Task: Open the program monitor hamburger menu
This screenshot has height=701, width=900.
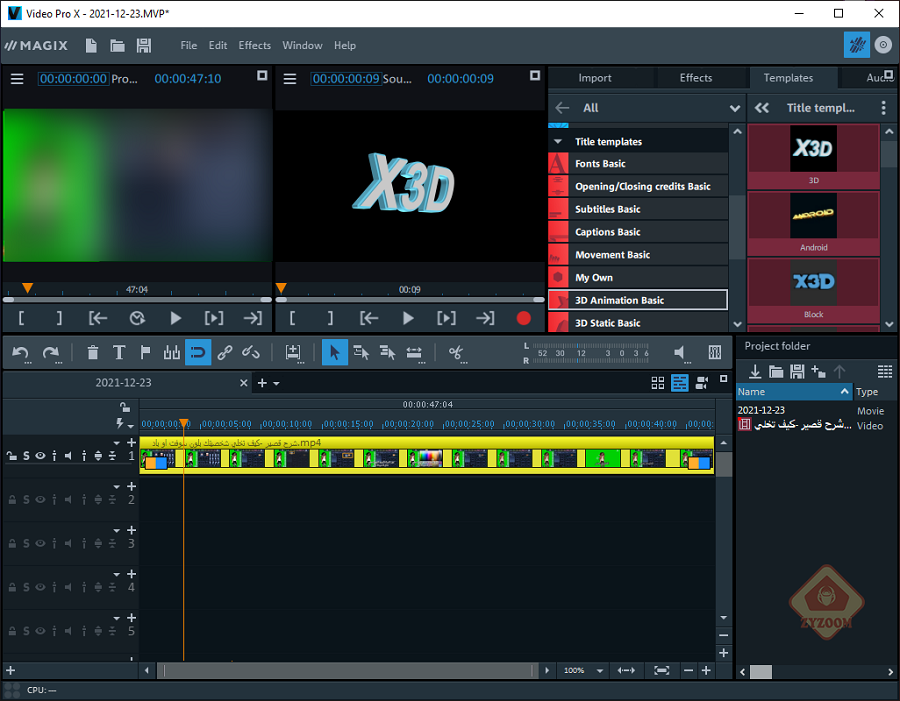Action: [17, 79]
